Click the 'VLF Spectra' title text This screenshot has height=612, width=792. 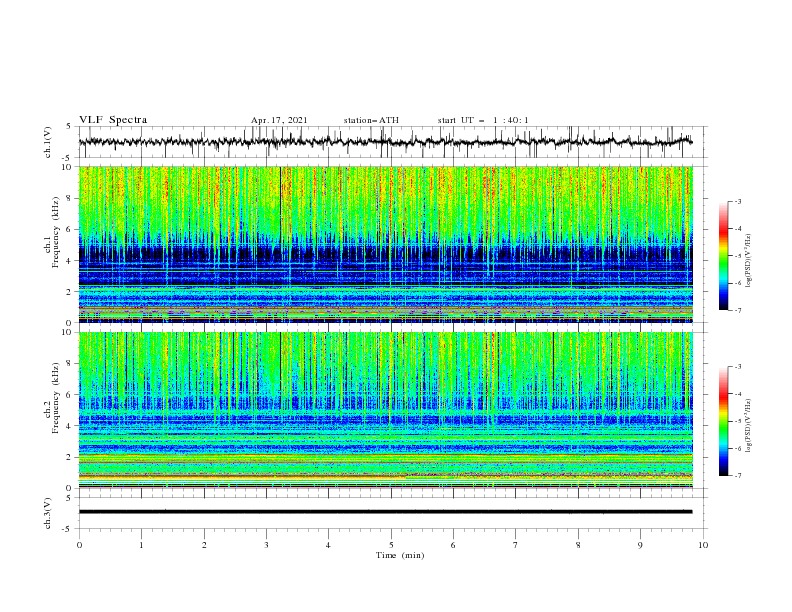pos(113,120)
